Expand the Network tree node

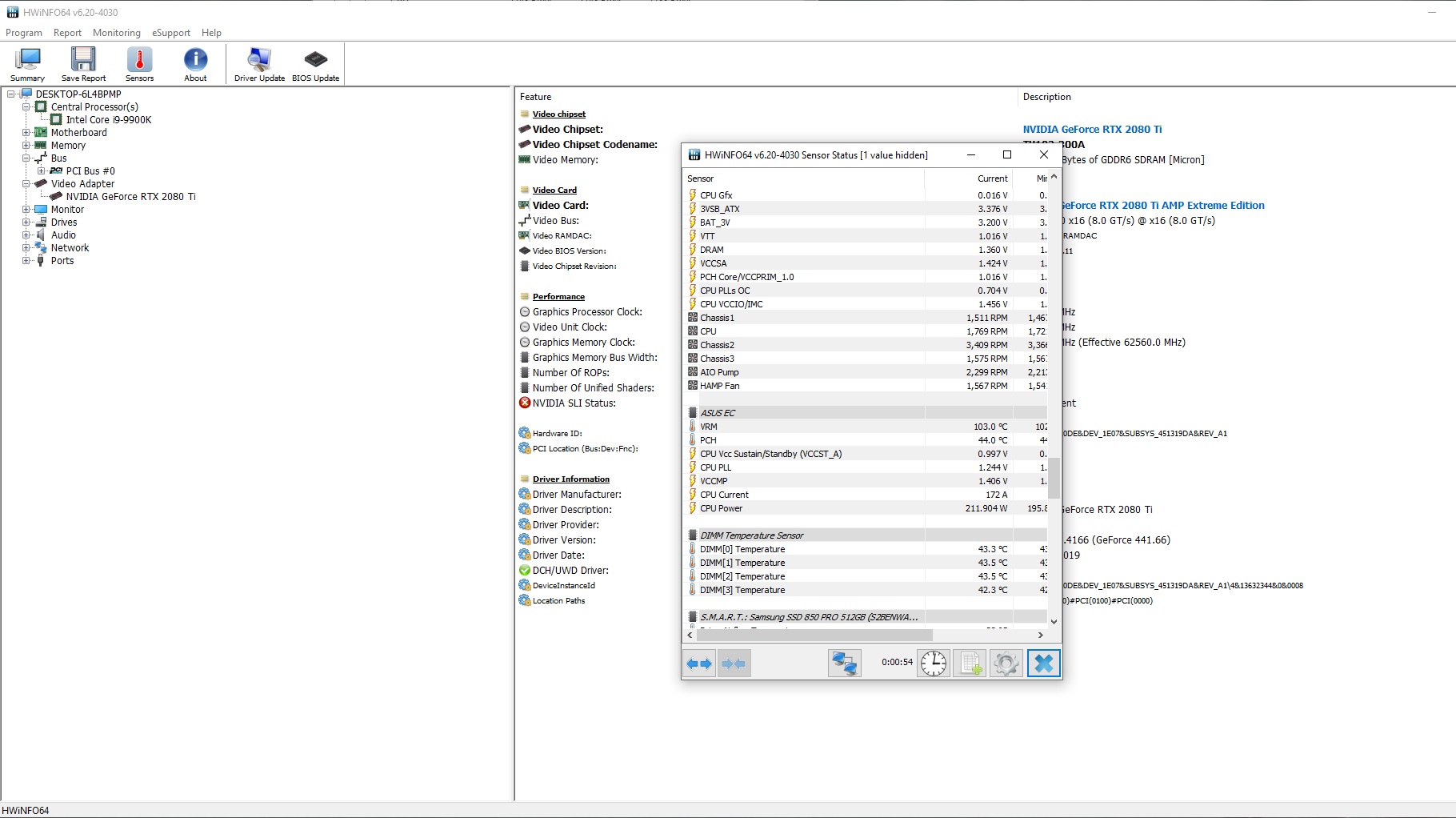point(26,248)
